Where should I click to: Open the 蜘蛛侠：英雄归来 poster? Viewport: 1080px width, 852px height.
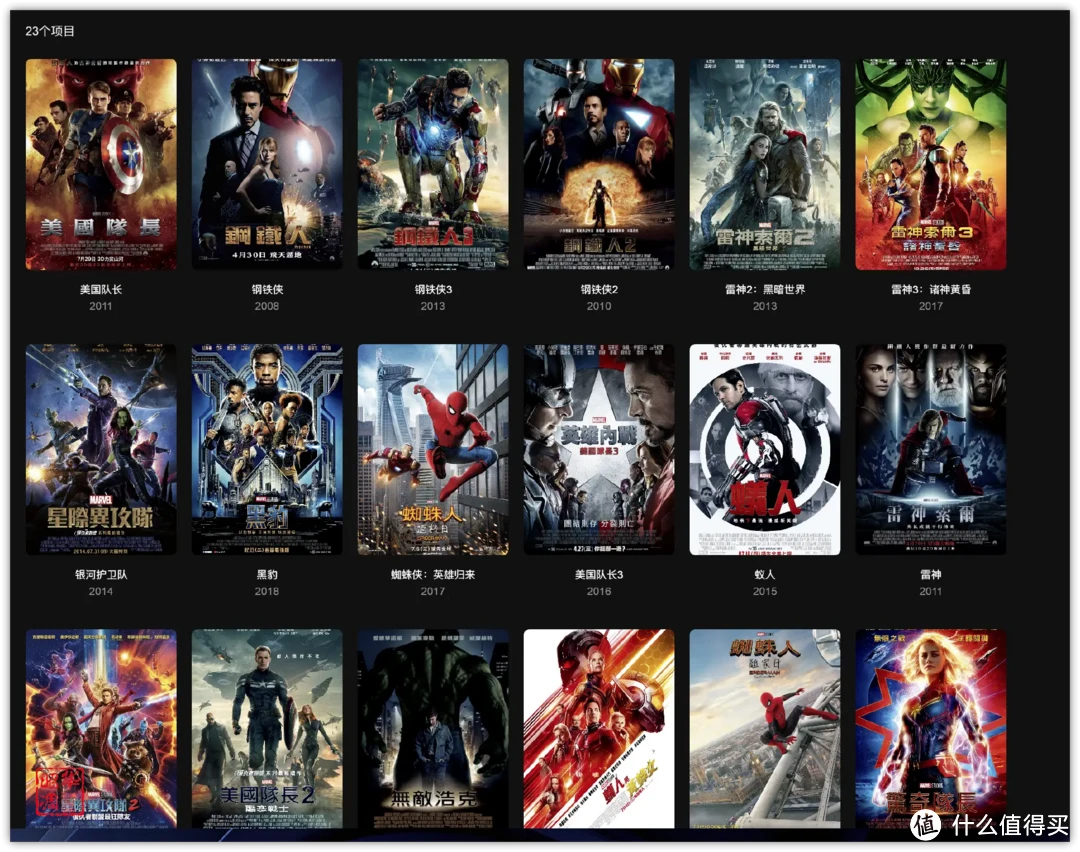click(433, 449)
